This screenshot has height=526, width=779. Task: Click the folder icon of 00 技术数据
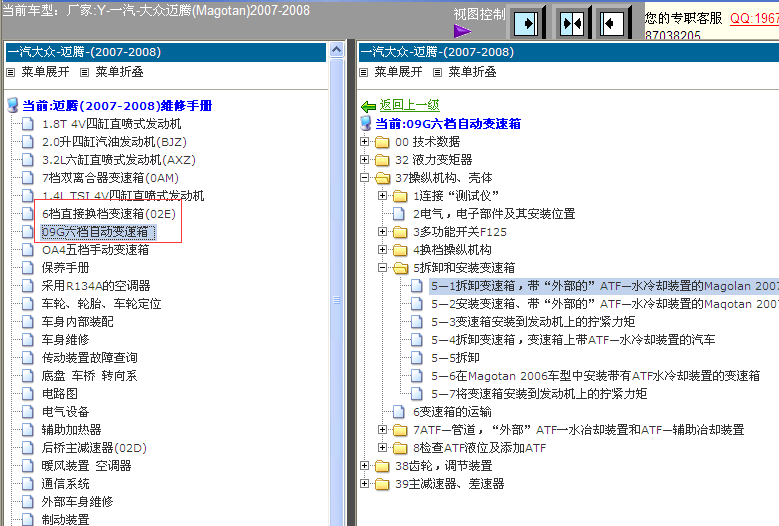(382, 143)
